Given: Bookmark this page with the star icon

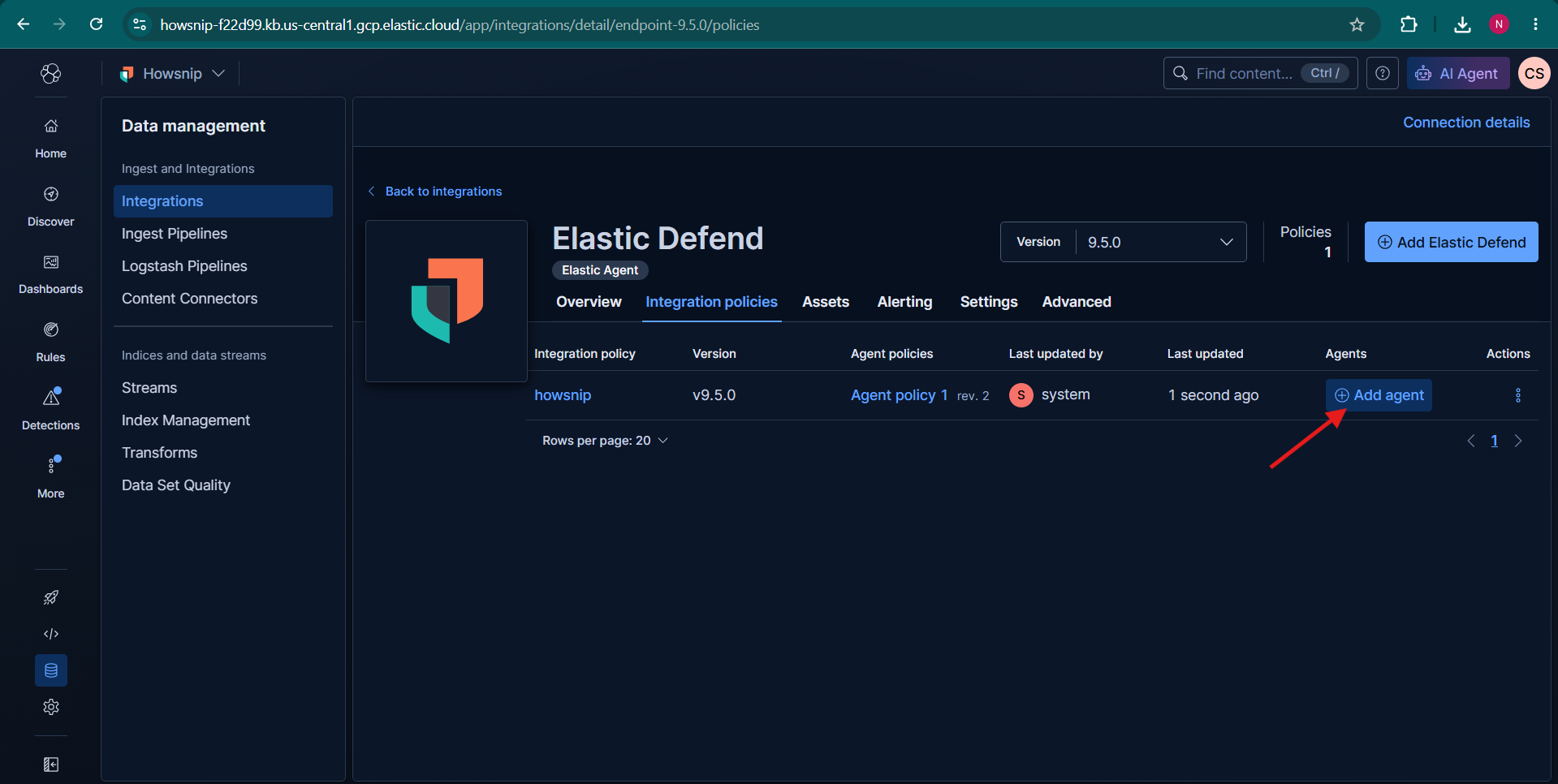Looking at the screenshot, I should [x=1357, y=24].
